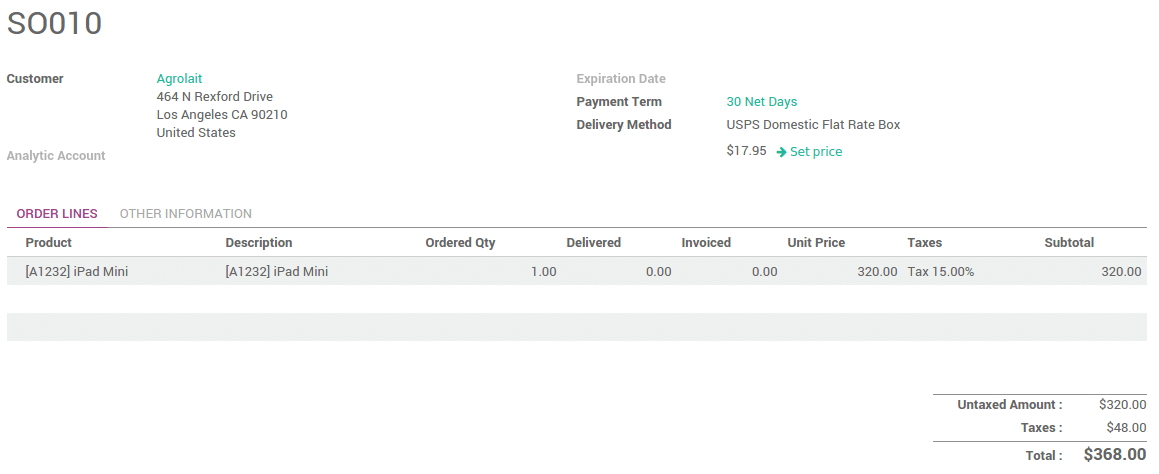The width and height of the screenshot is (1159, 474).
Task: Open the Agrolait customer link
Action: [x=179, y=79]
